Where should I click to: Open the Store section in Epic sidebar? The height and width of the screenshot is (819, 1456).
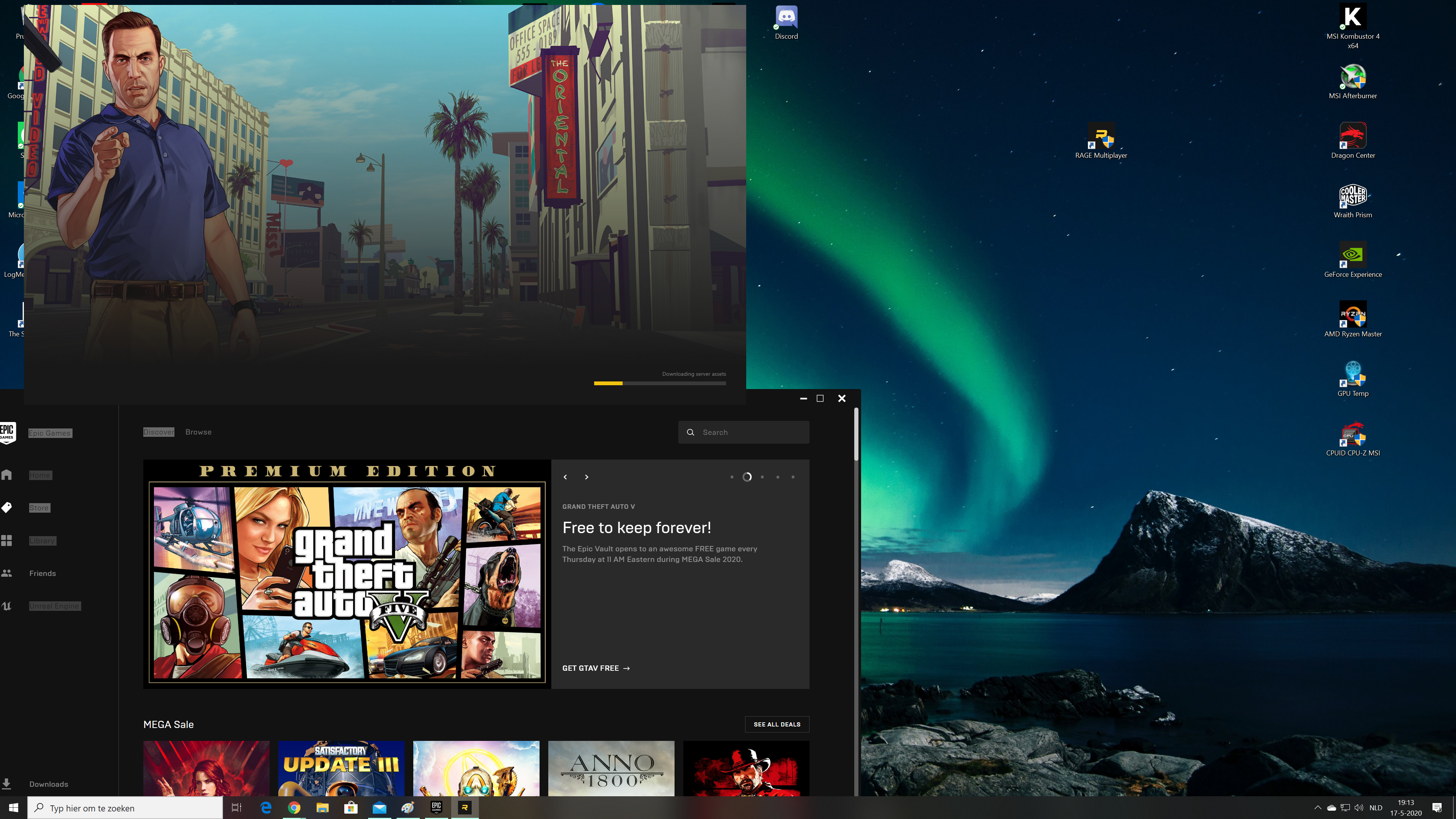click(x=39, y=508)
